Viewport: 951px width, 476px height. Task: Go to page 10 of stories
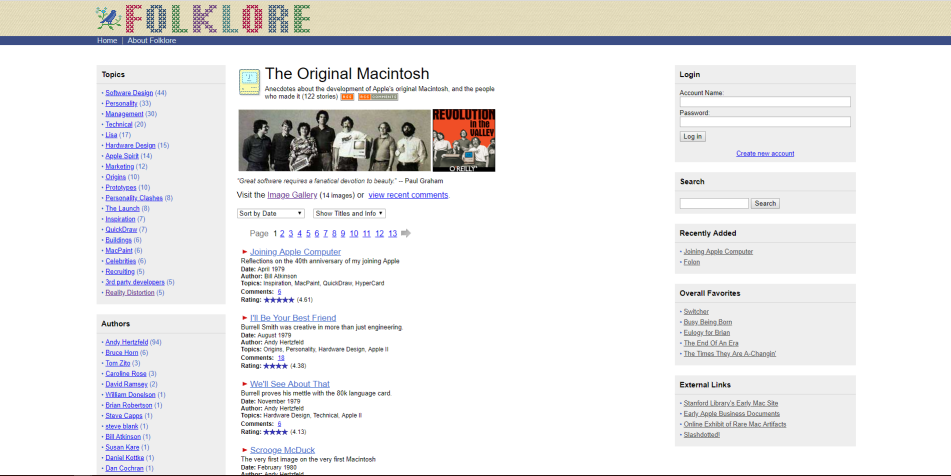[354, 233]
